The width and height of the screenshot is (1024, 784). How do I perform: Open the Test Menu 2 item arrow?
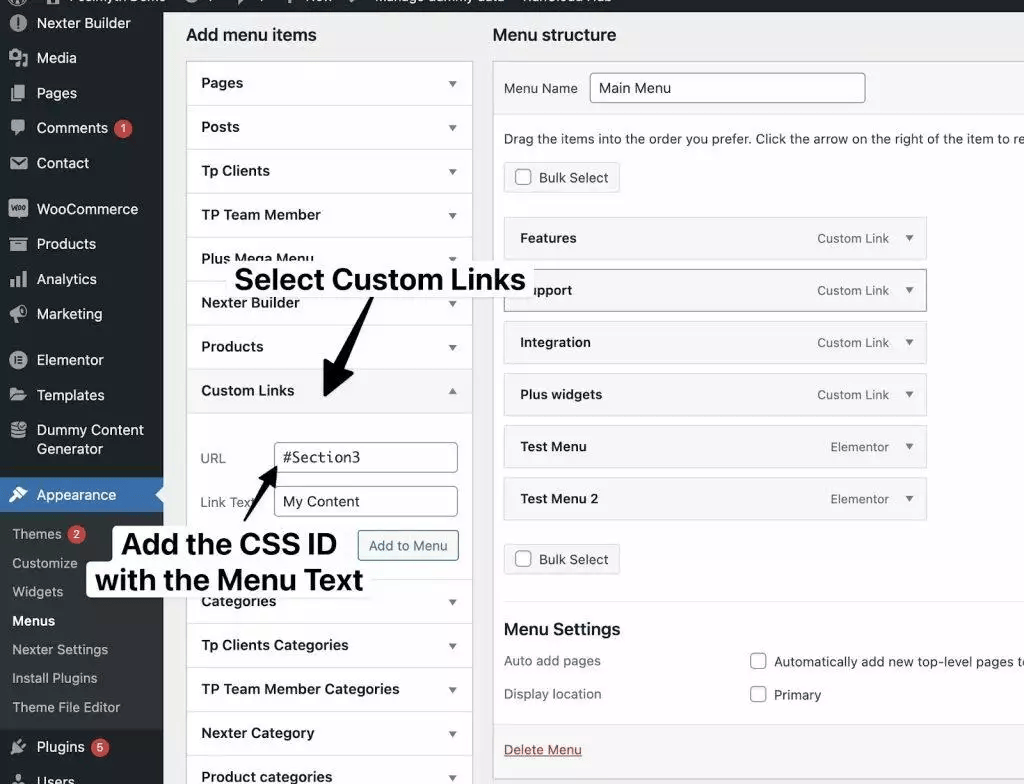coord(909,499)
